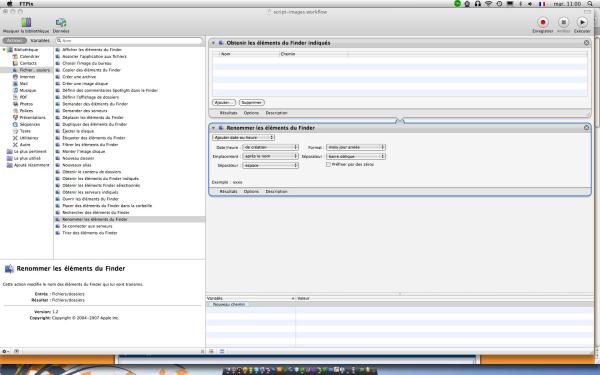Open Options tab of the Renommer action
Image resolution: width=600 pixels, height=375 pixels.
[251, 191]
